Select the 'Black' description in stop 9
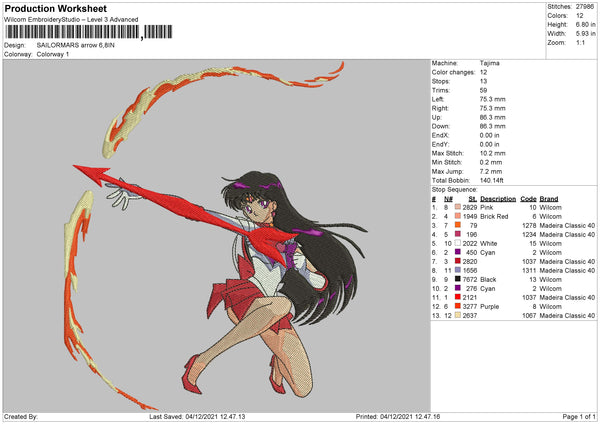This screenshot has width=600, height=424. coord(488,279)
